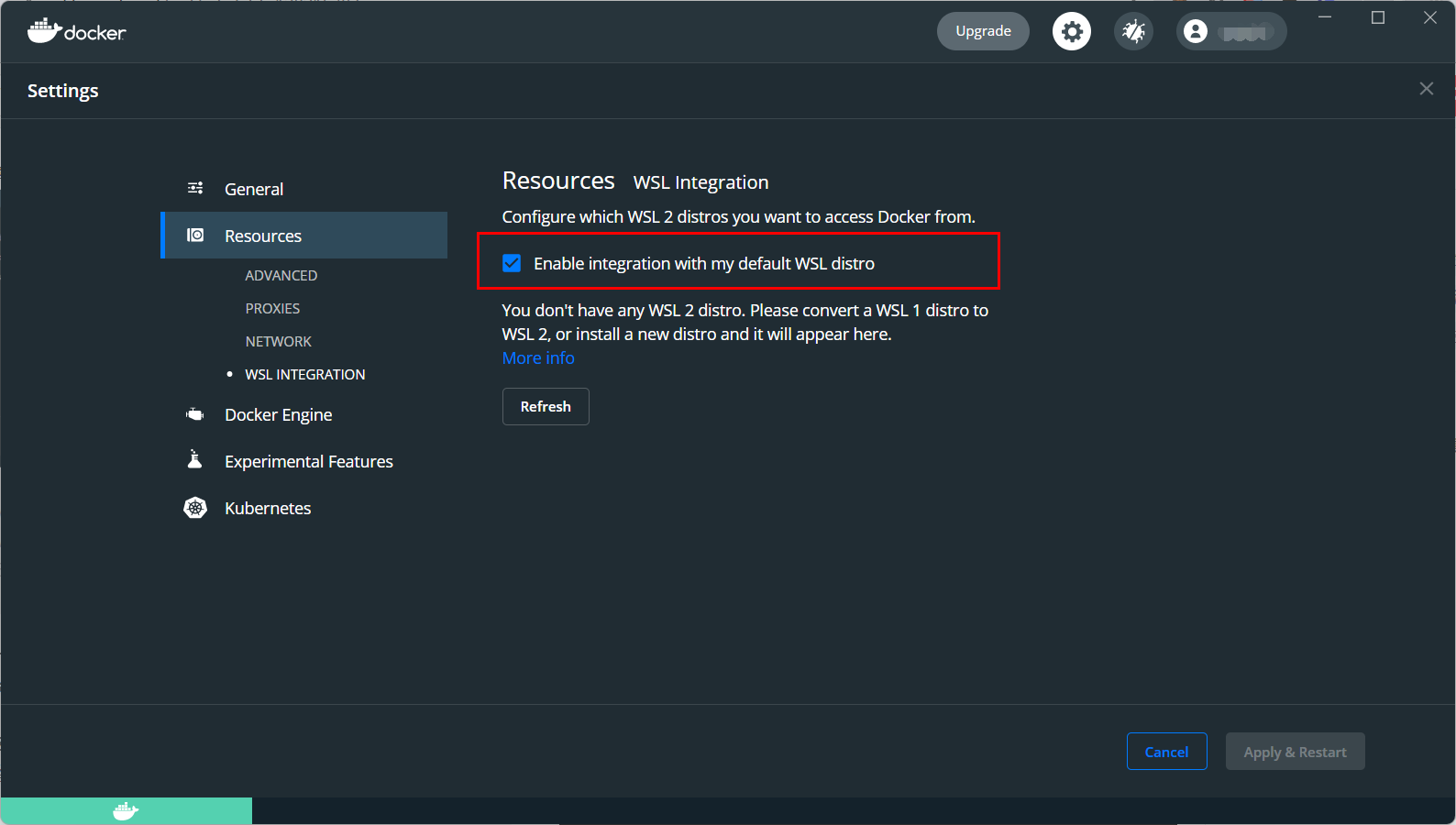Click the Experimental Features flask icon

(x=194, y=459)
